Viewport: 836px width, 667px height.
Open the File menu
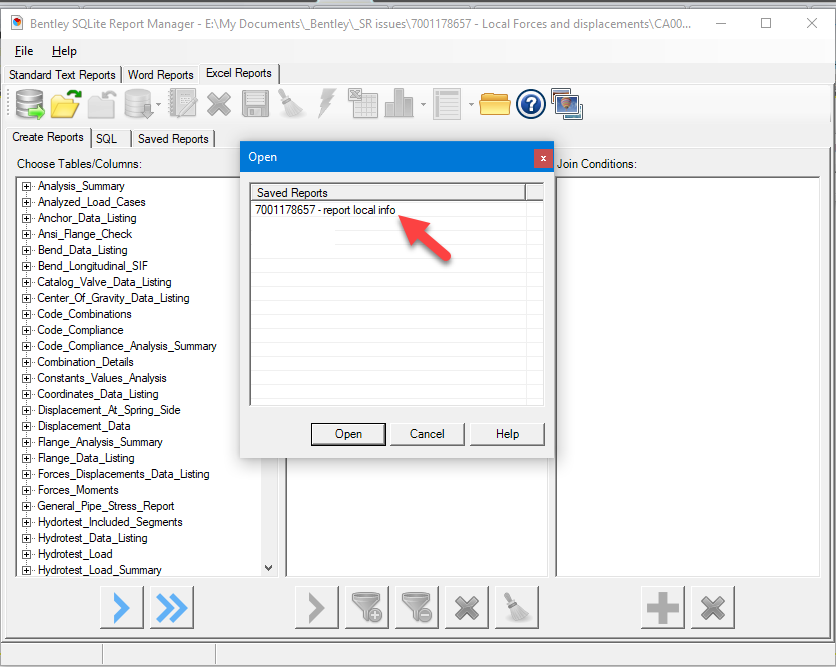point(24,51)
